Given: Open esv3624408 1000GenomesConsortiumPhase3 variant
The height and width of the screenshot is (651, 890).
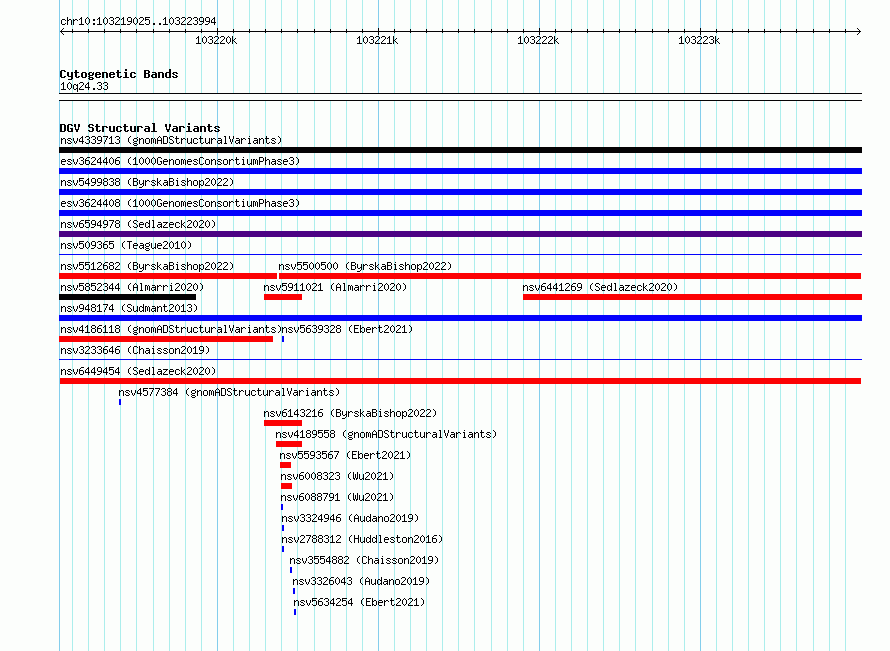Looking at the screenshot, I should 180,203.
